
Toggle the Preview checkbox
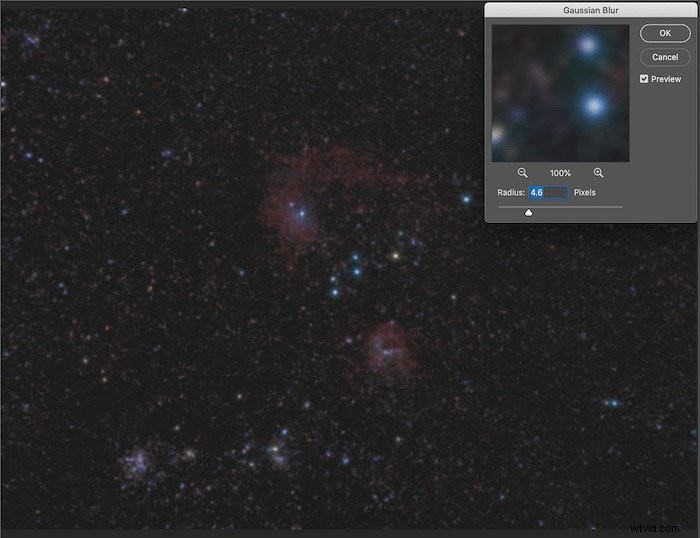tap(644, 79)
